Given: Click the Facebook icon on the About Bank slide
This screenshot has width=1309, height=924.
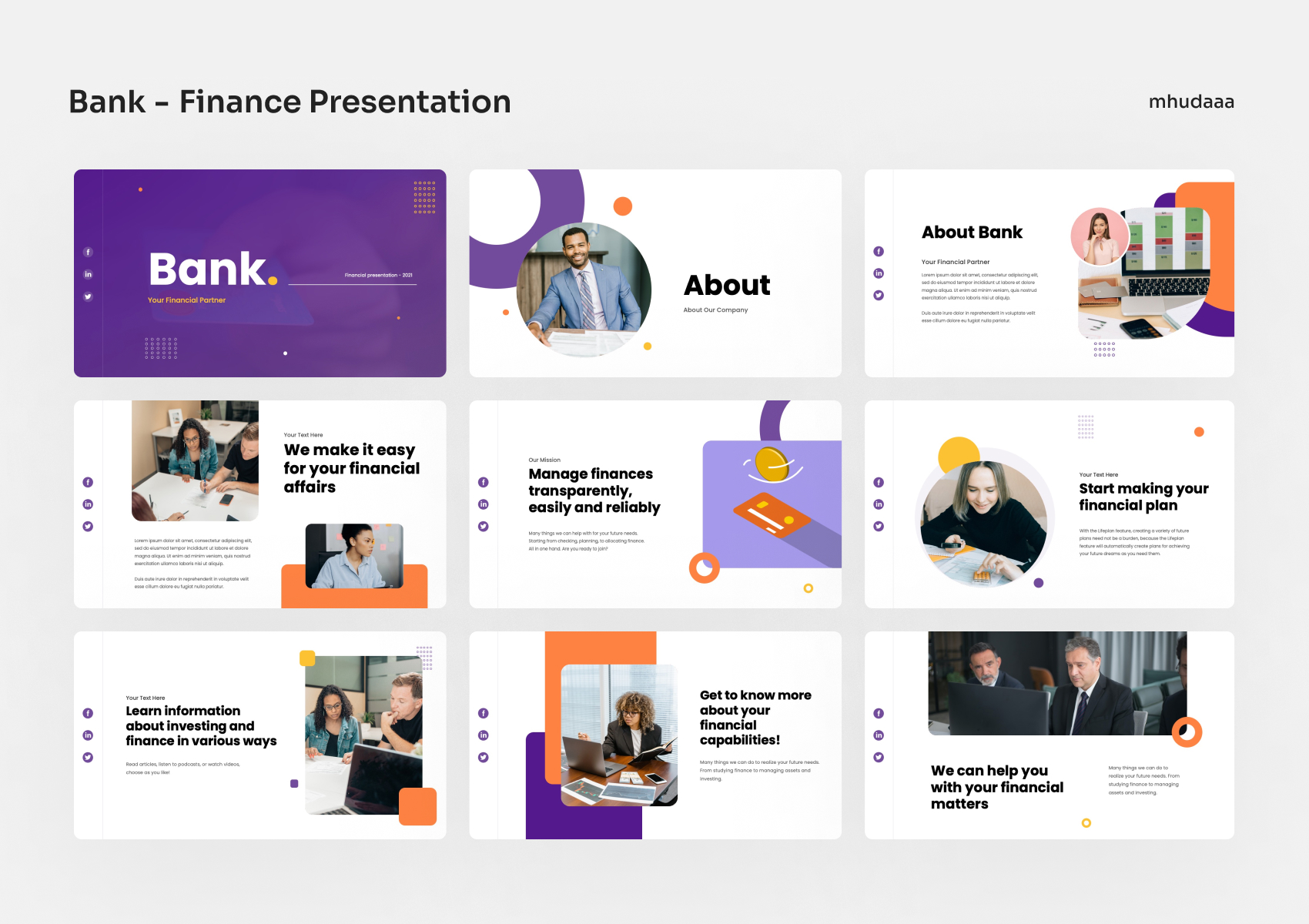Looking at the screenshot, I should pos(879,252).
